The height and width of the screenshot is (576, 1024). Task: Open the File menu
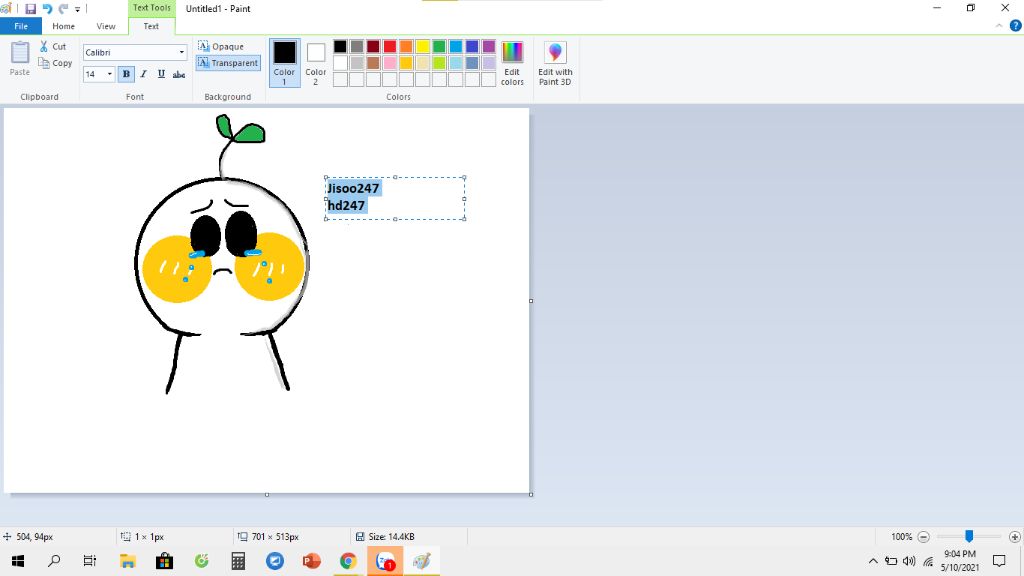coord(21,26)
